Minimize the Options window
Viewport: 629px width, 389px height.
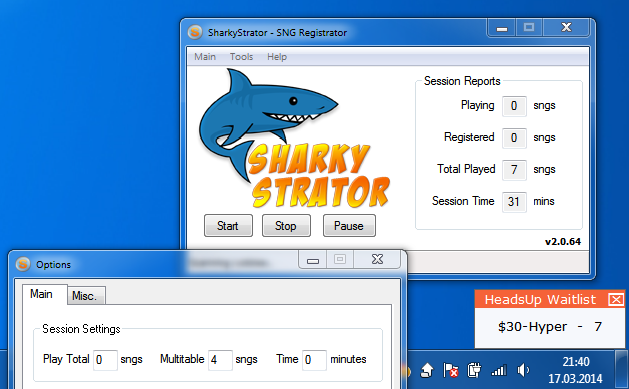tap(313, 260)
